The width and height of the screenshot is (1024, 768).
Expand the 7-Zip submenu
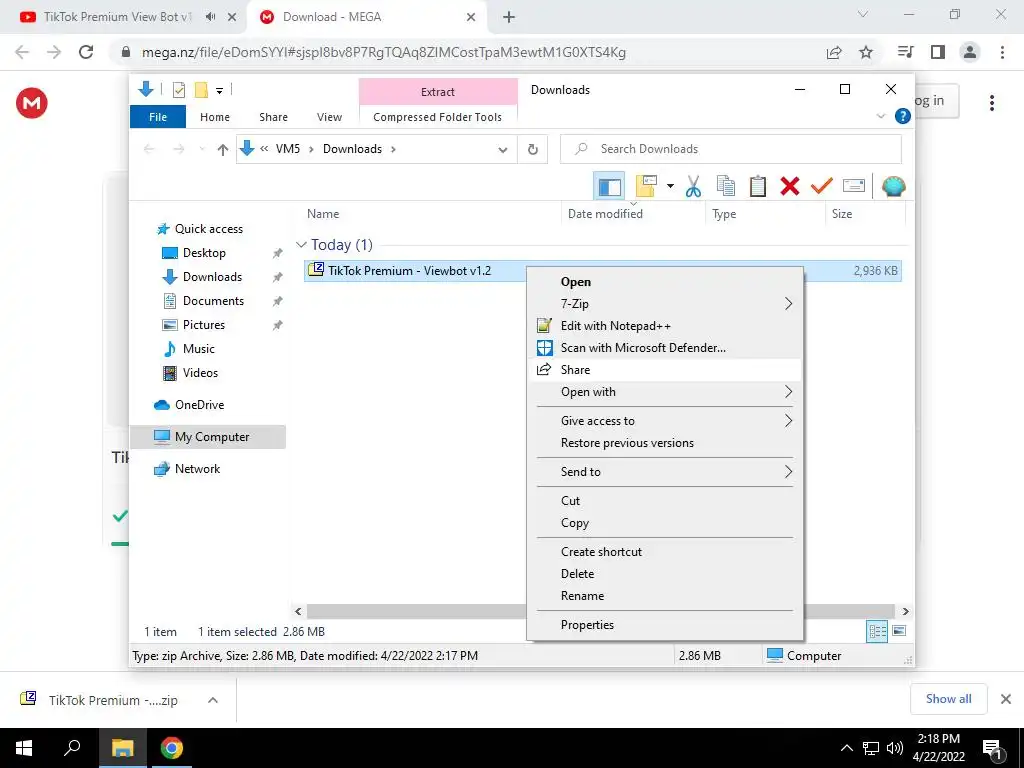click(x=665, y=304)
